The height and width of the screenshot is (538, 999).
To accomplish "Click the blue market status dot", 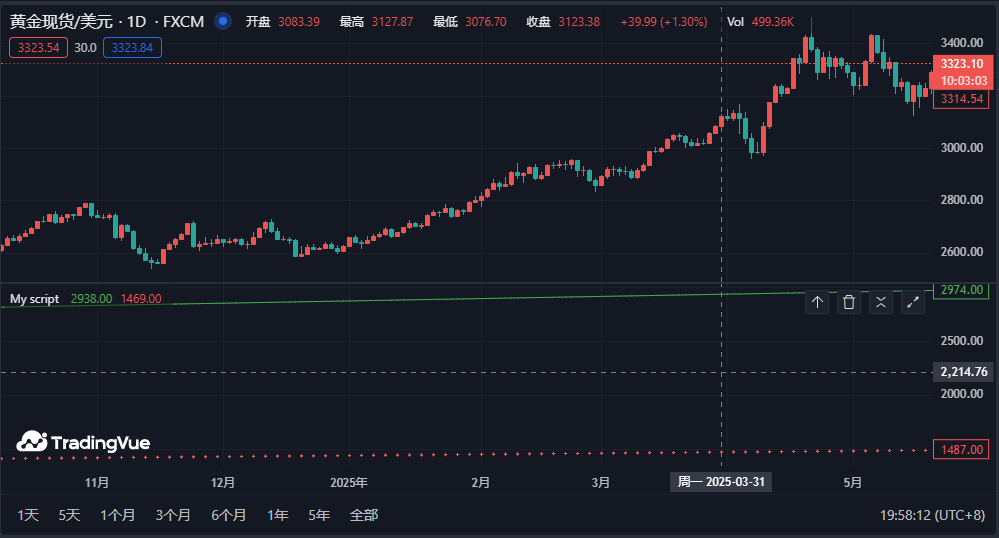I will tap(223, 21).
